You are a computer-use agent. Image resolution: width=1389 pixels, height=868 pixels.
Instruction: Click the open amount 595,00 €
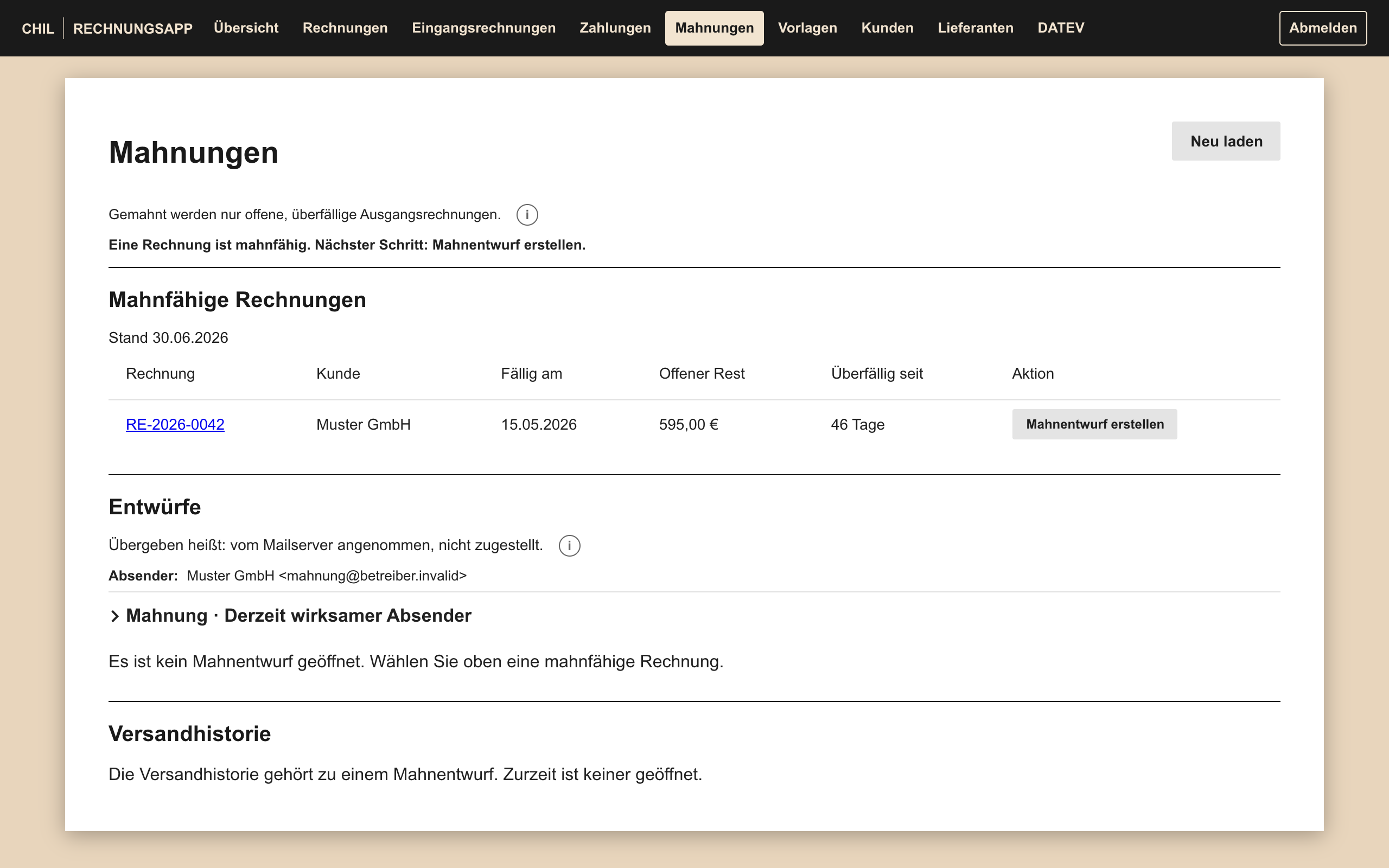(x=688, y=424)
